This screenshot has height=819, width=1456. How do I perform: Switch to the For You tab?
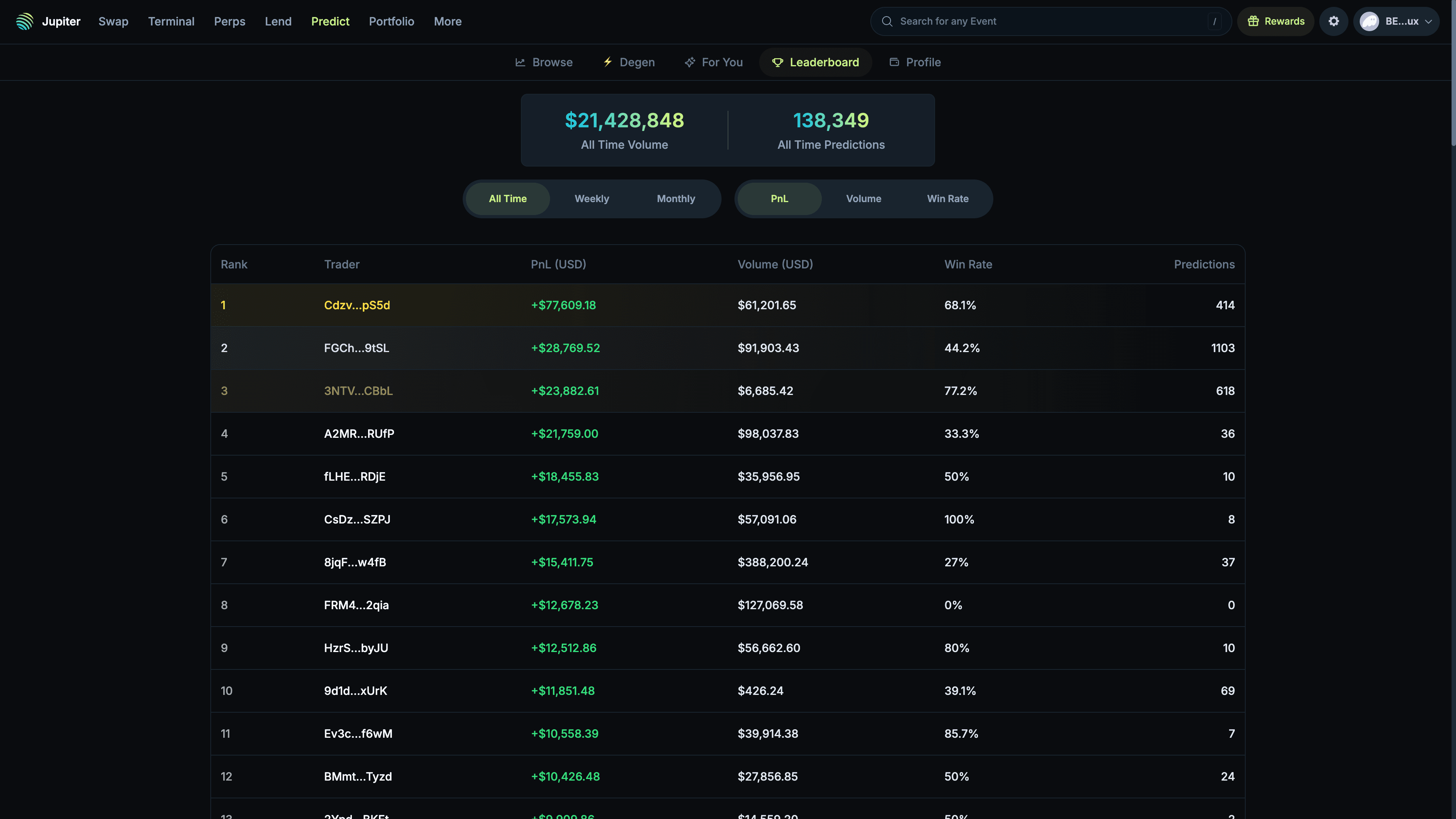pyautogui.click(x=713, y=62)
